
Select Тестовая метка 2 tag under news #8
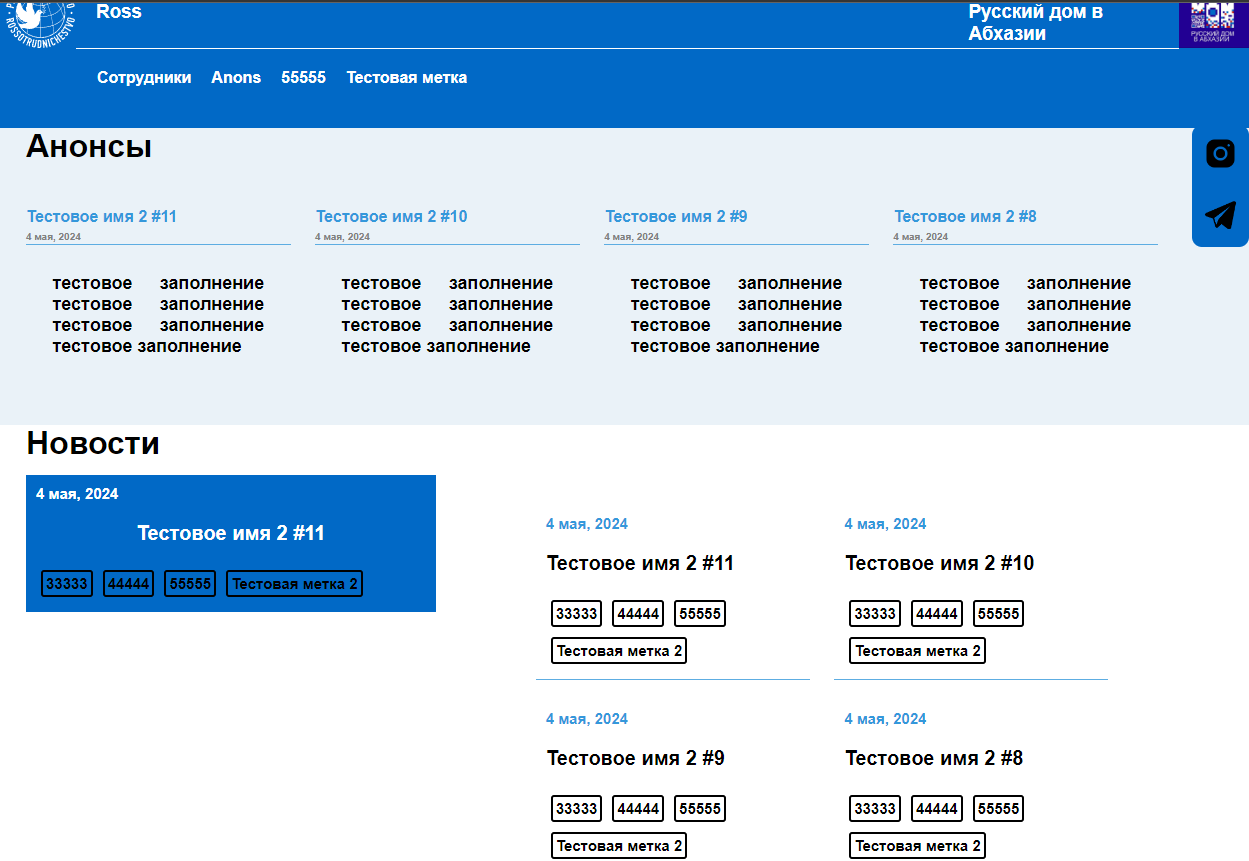[917, 846]
